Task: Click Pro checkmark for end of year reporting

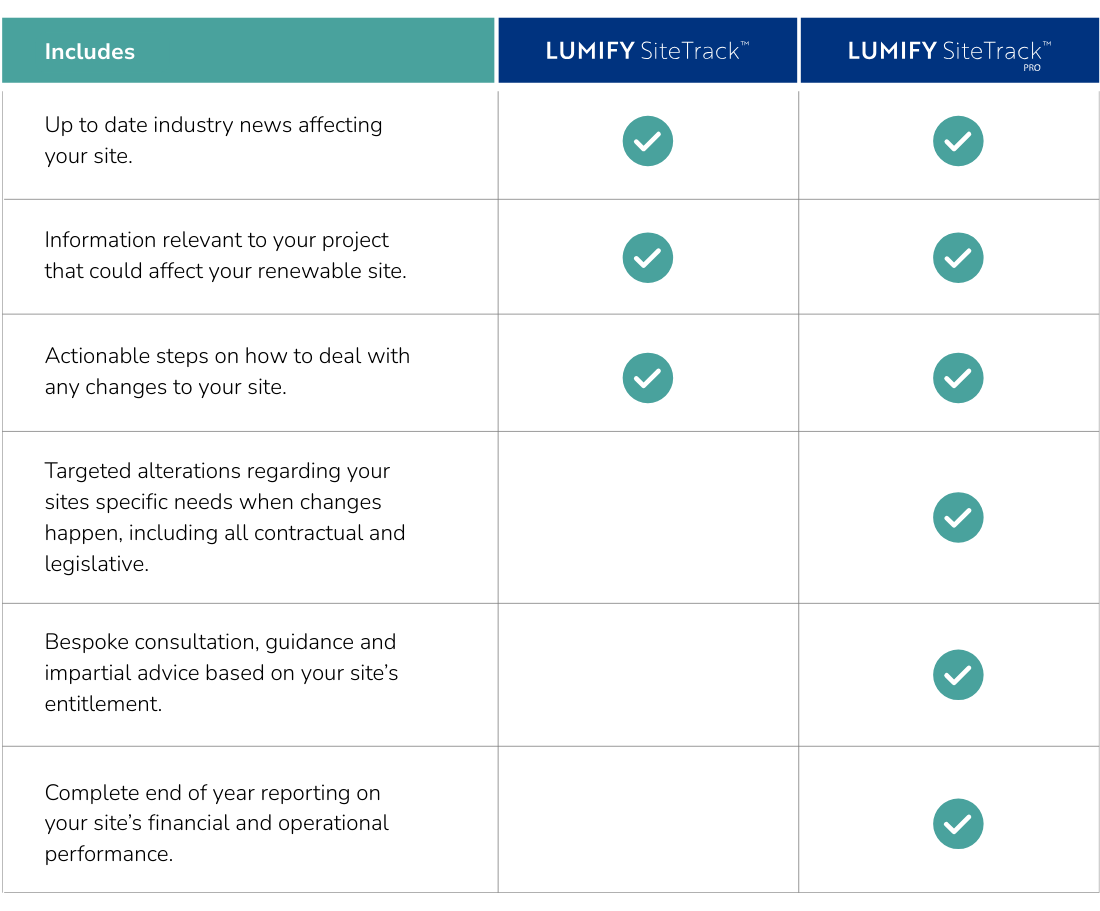Action: coord(958,823)
